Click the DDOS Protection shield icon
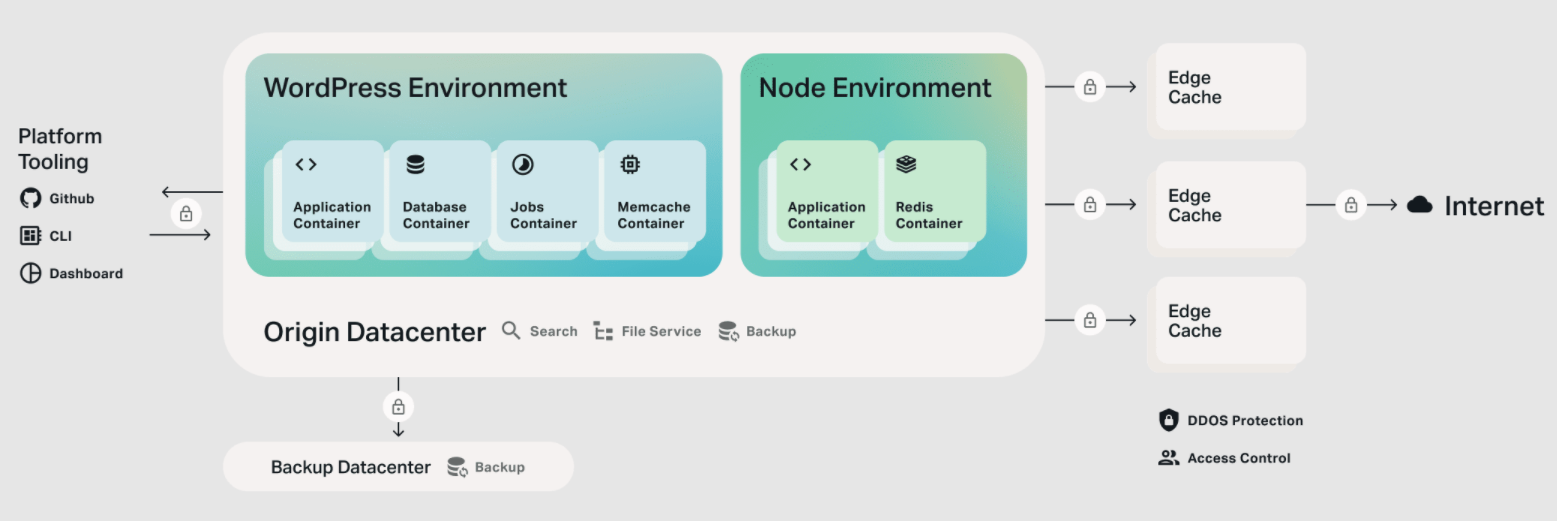 (x=1168, y=420)
